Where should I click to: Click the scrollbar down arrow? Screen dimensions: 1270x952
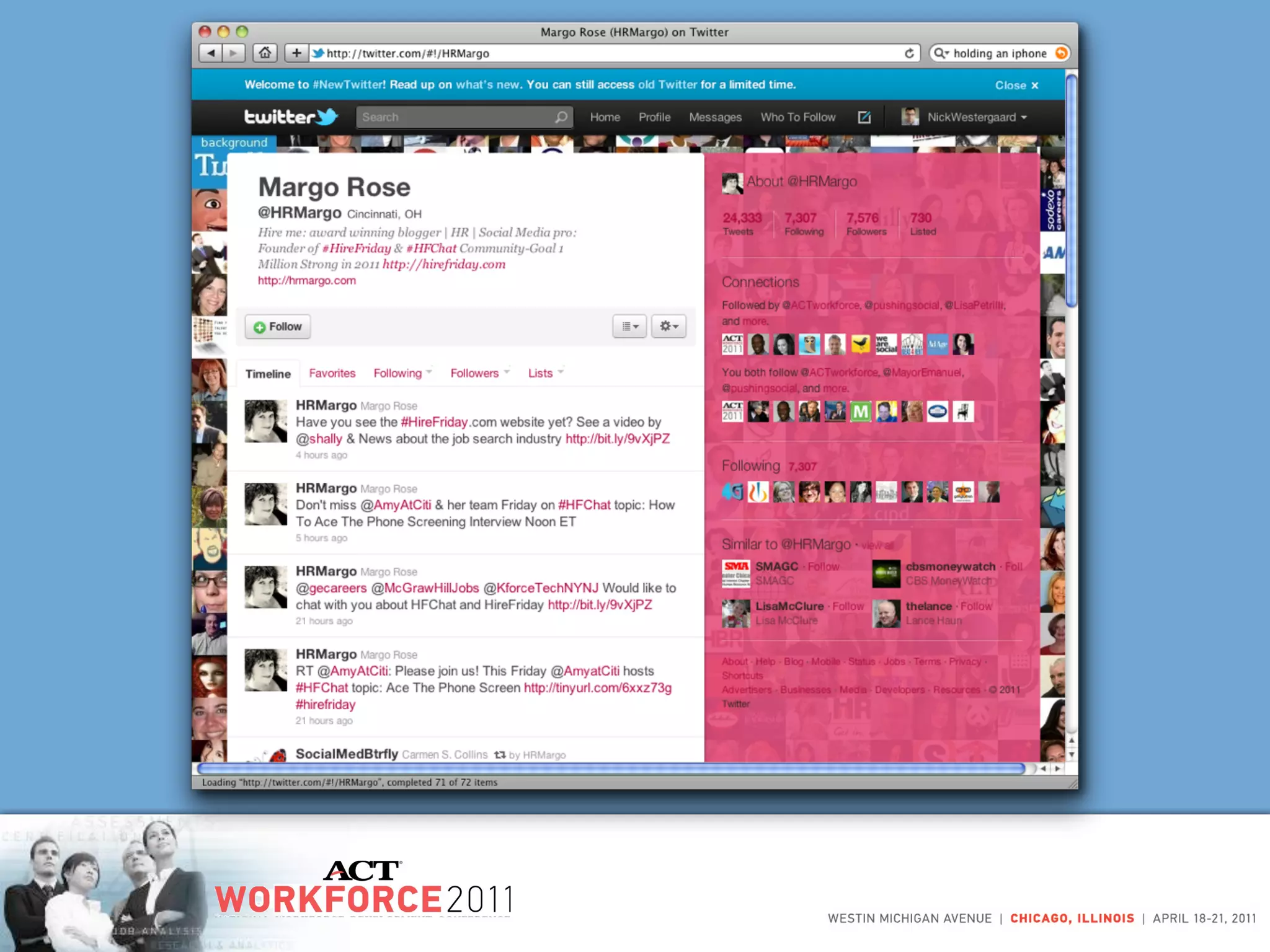pyautogui.click(x=1072, y=756)
